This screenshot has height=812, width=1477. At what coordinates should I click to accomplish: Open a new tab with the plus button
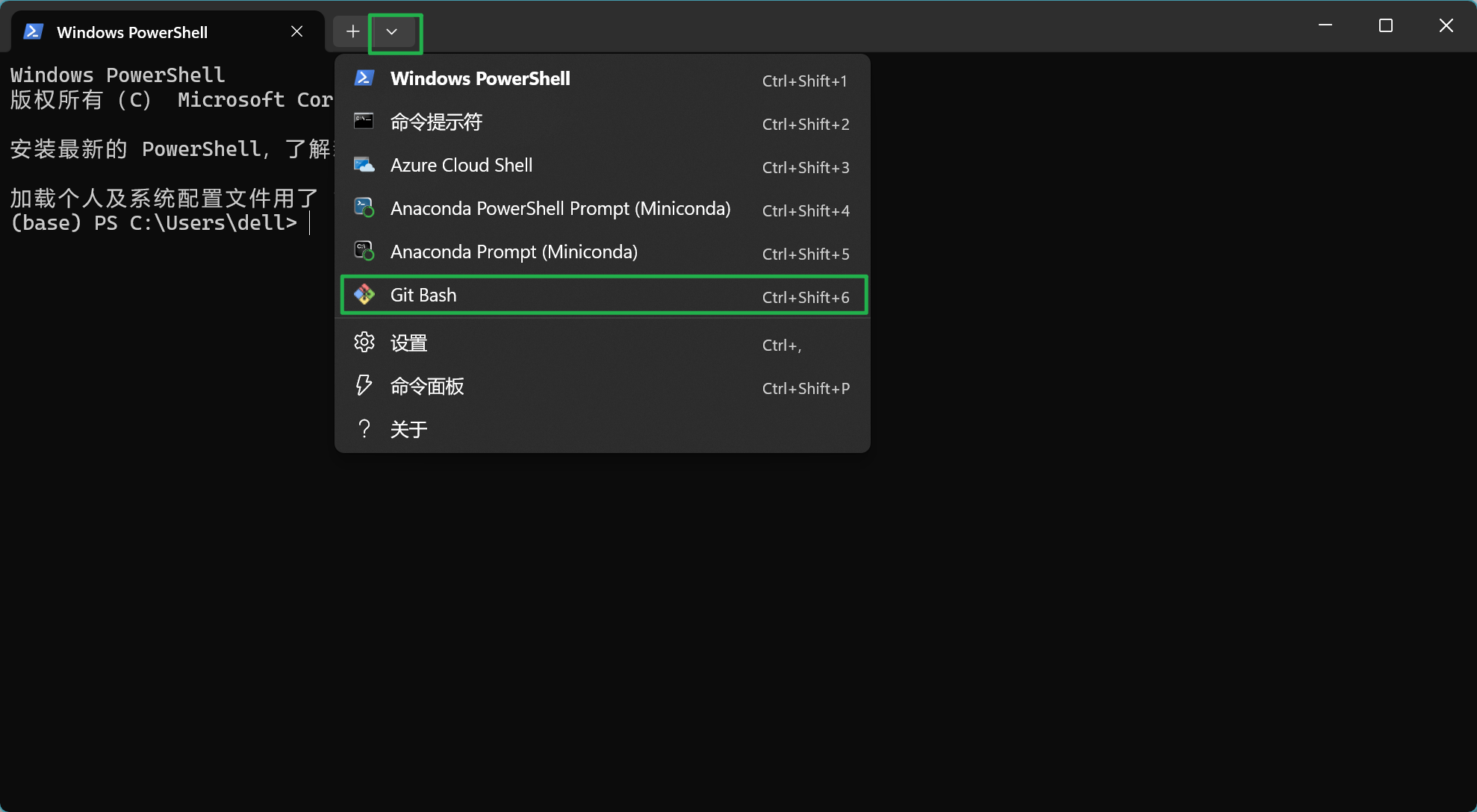[x=352, y=31]
